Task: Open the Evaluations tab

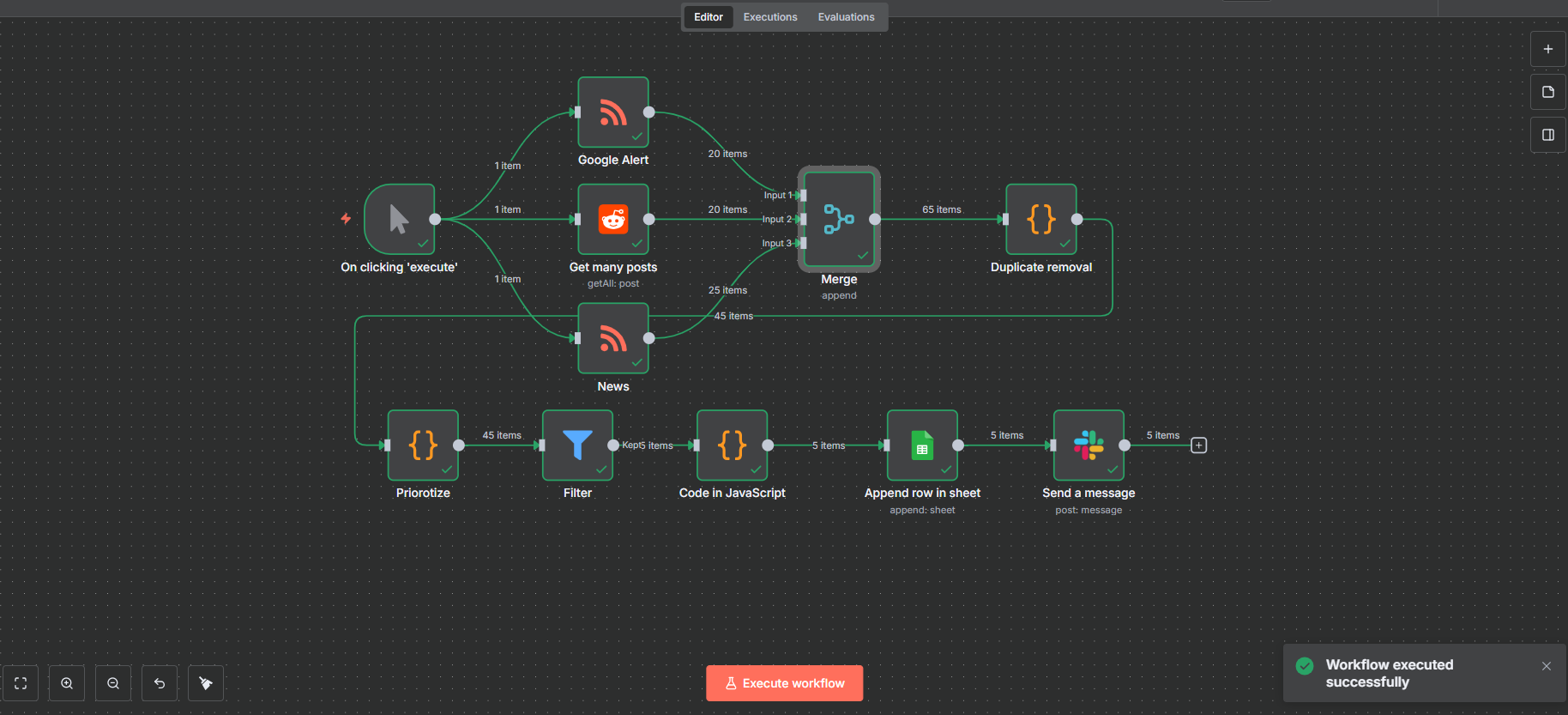Action: (846, 17)
